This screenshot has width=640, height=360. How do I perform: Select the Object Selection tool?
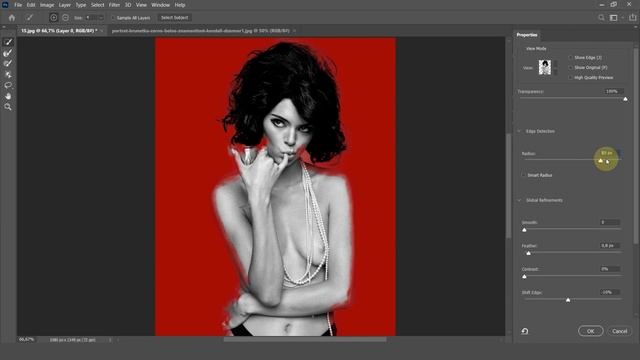(x=8, y=75)
